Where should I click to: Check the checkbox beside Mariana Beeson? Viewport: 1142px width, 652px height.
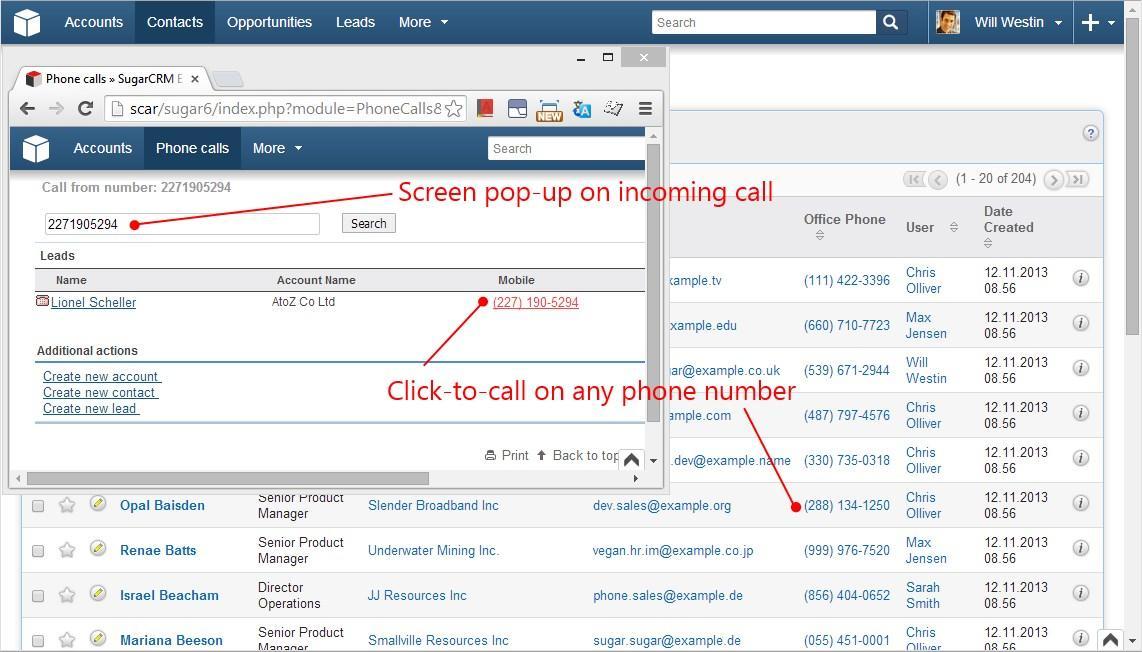38,640
